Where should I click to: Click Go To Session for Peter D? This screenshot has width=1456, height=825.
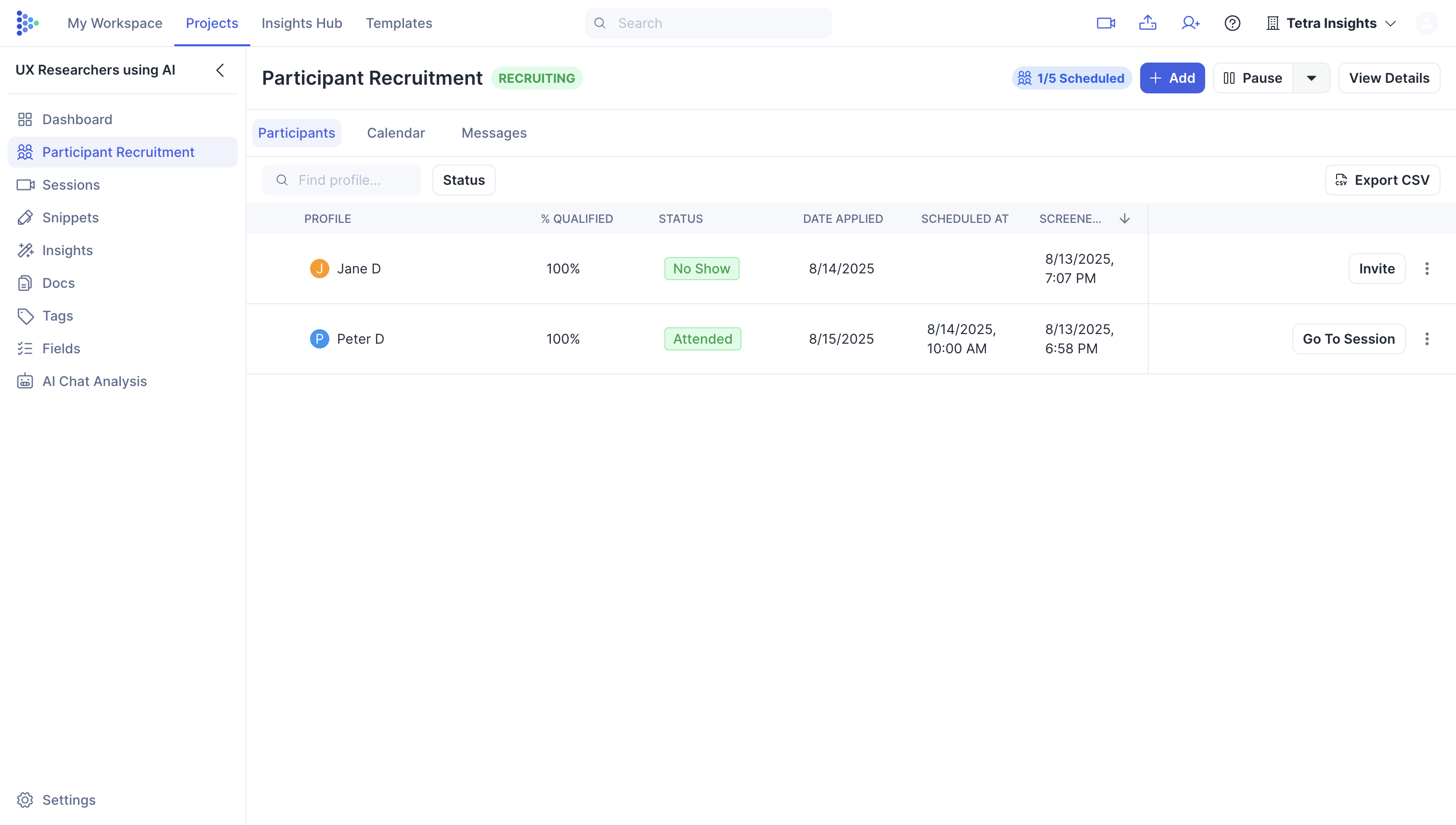(1348, 339)
